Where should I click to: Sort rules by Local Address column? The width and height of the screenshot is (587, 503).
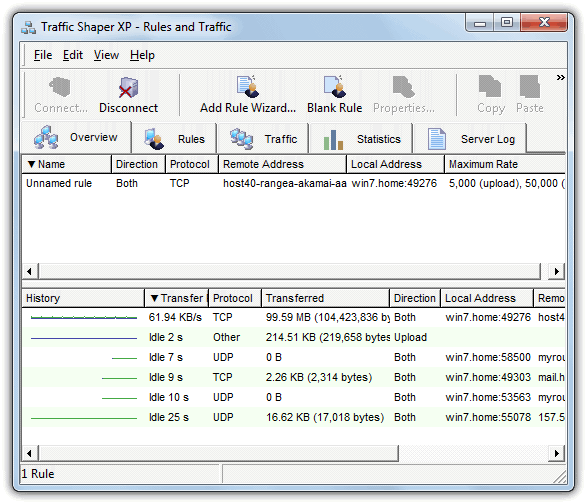(x=395, y=164)
